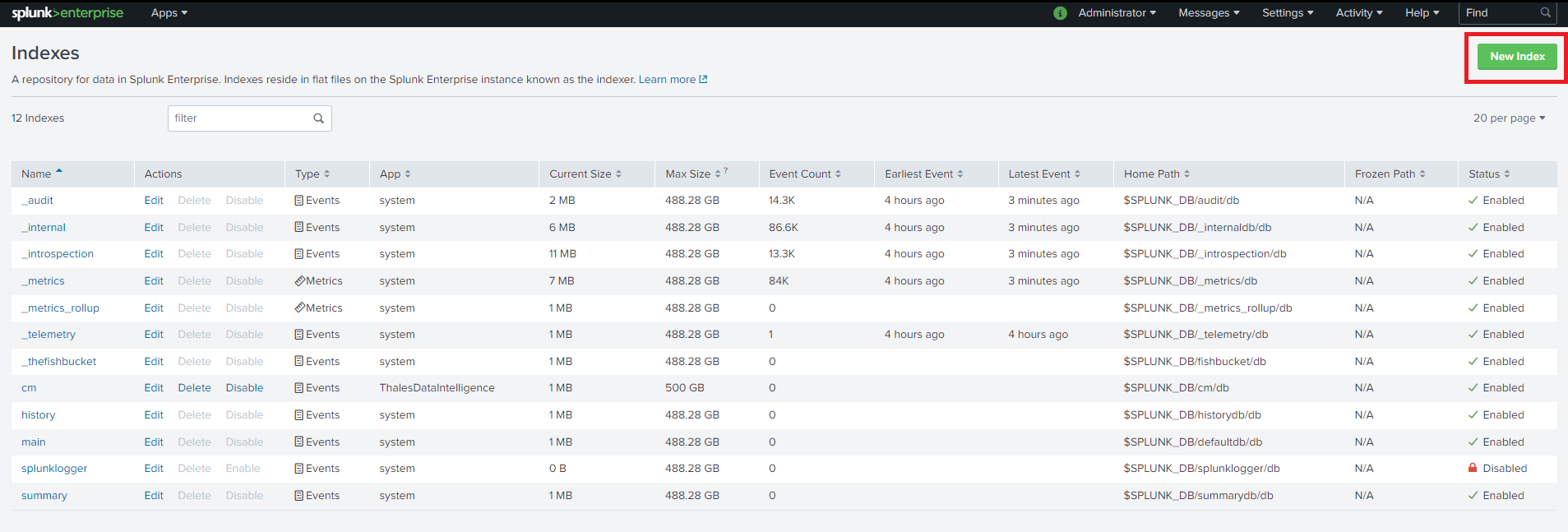
Task: Click the magnifier icon in Find box
Action: point(1545,13)
